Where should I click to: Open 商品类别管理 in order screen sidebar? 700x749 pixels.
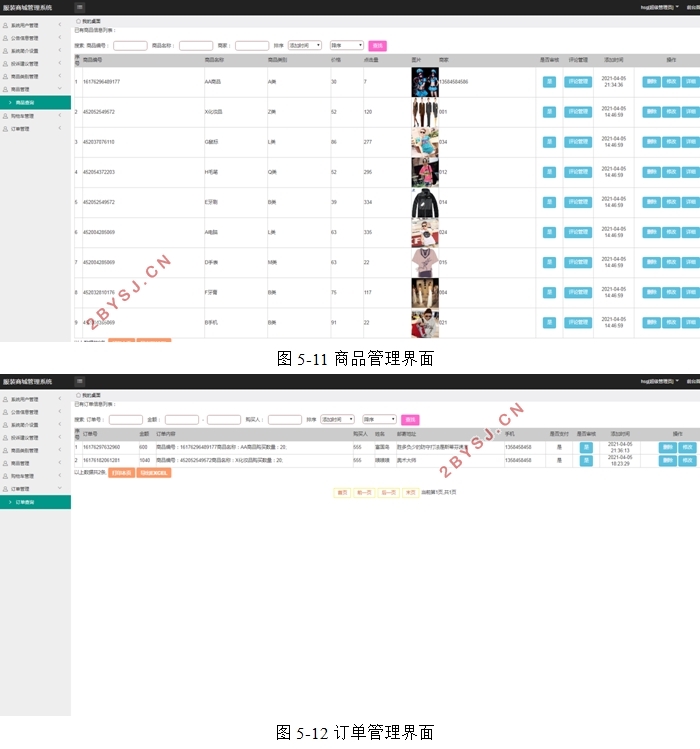coord(25,450)
